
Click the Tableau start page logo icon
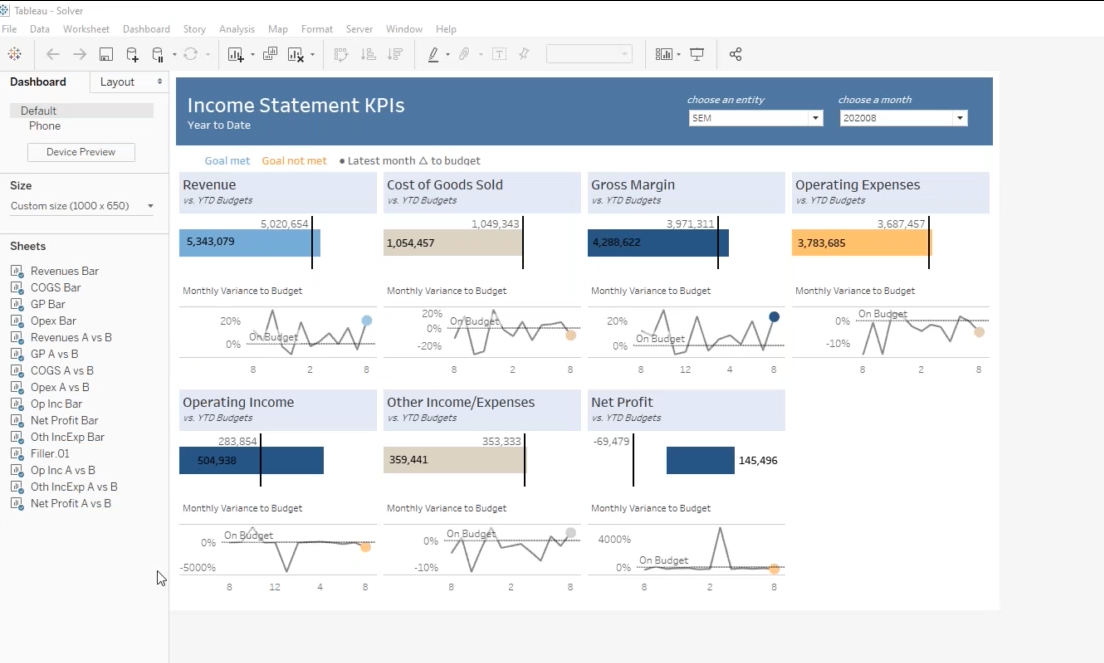[15, 54]
